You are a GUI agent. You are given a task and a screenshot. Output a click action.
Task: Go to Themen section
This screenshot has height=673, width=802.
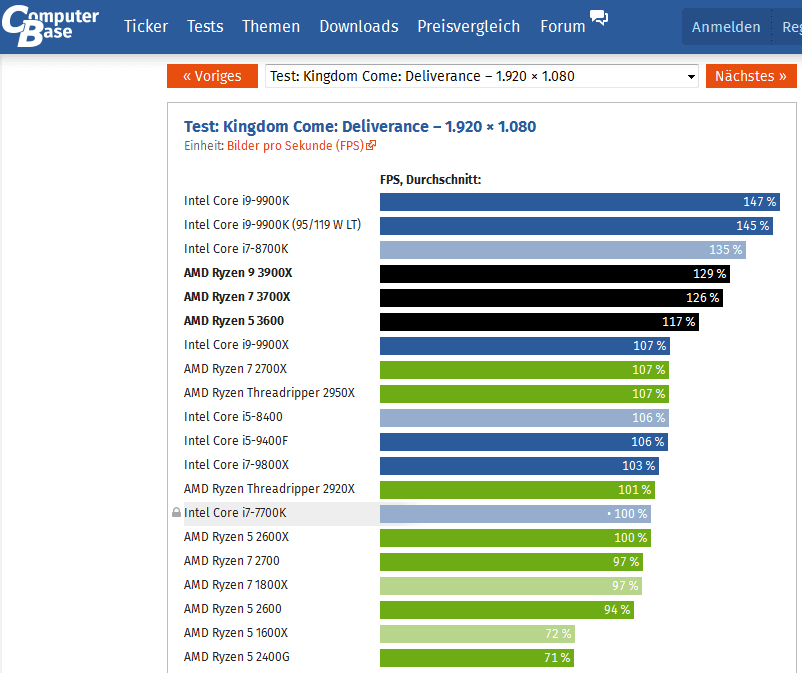click(271, 26)
